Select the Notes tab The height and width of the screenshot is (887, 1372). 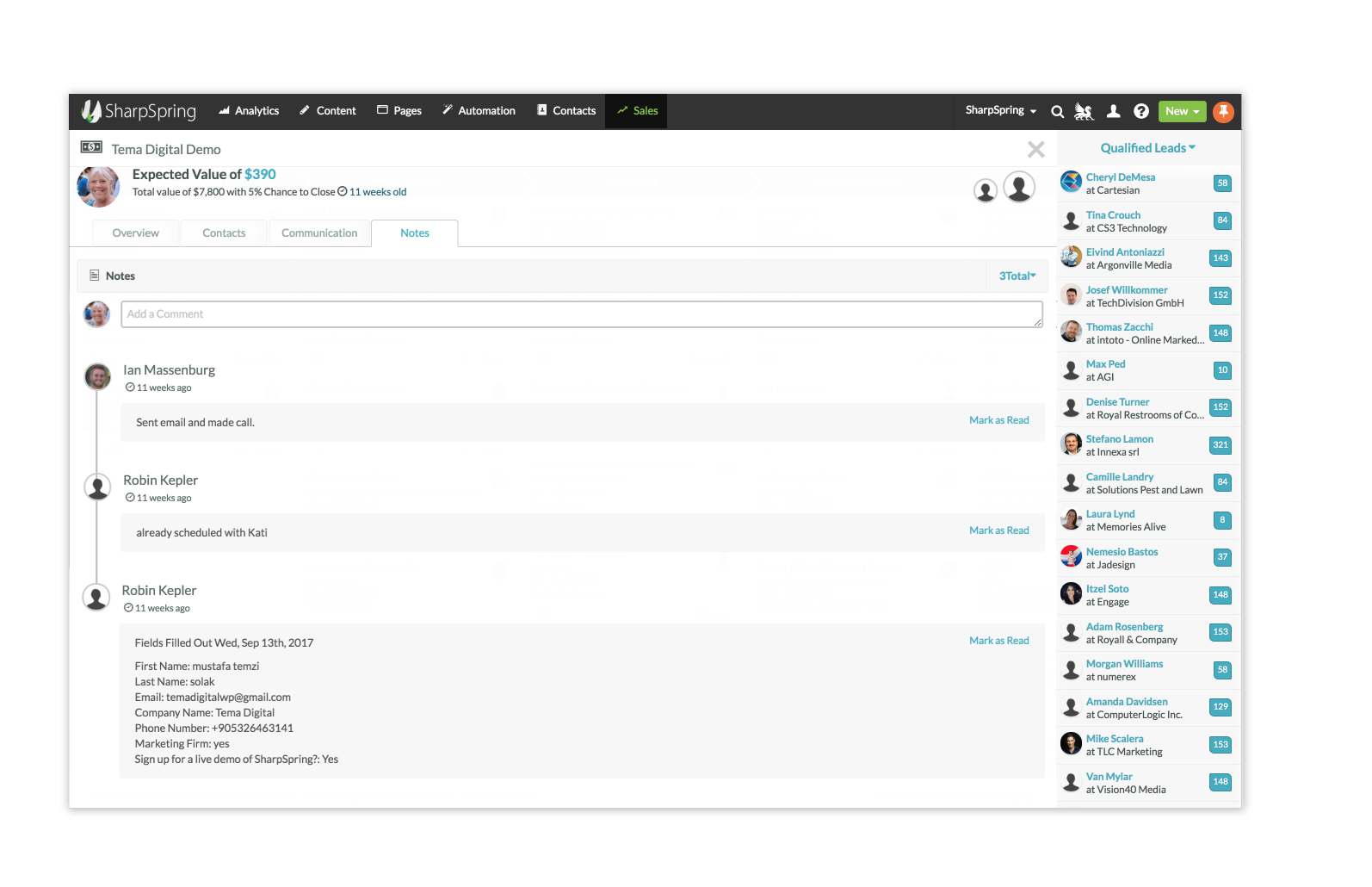click(415, 233)
